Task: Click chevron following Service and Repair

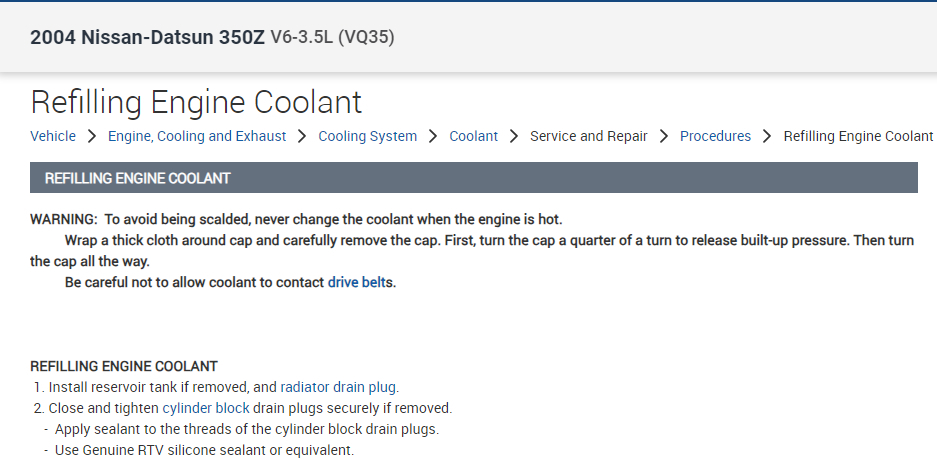Action: (x=664, y=136)
